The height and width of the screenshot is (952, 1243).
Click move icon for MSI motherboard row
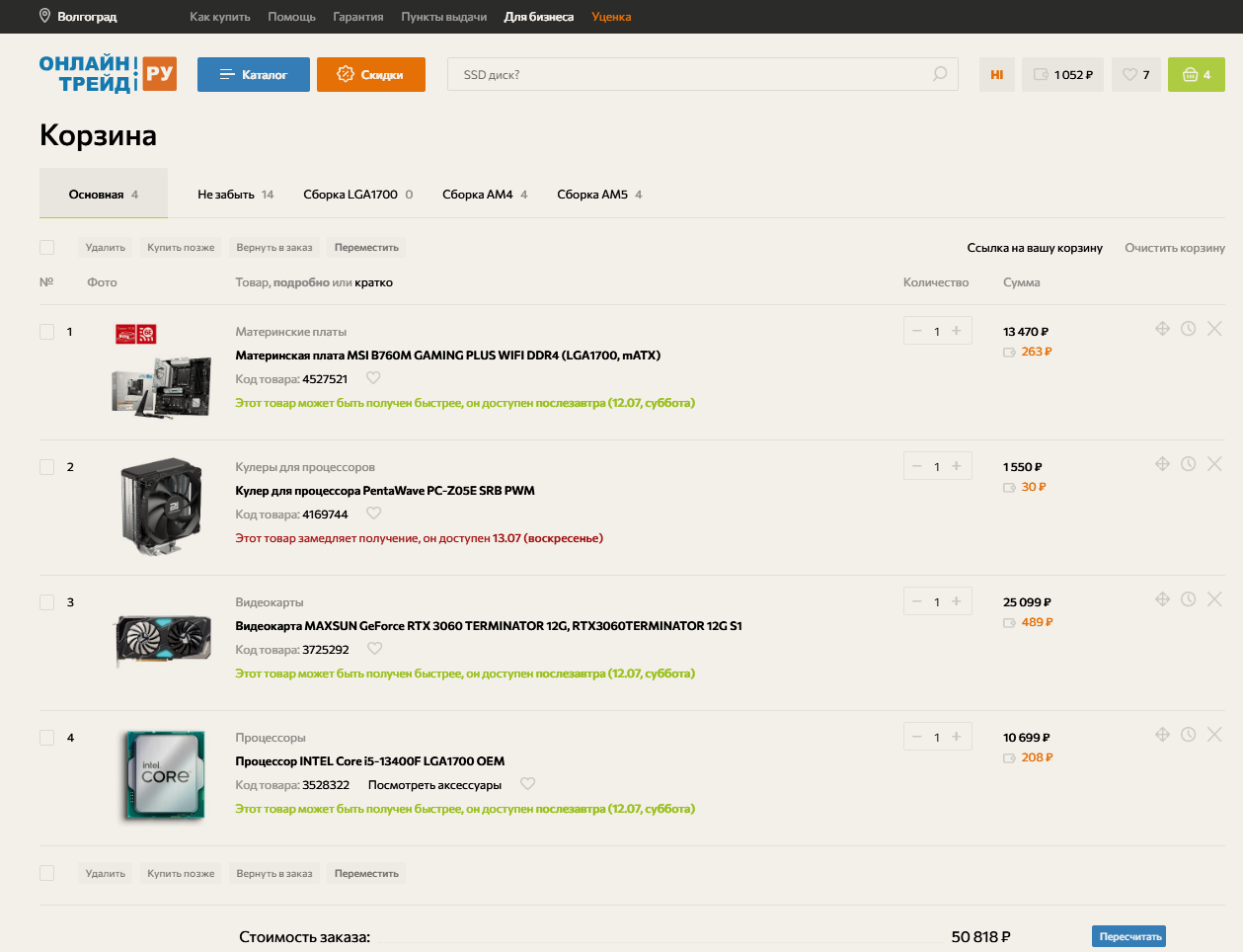point(1162,329)
